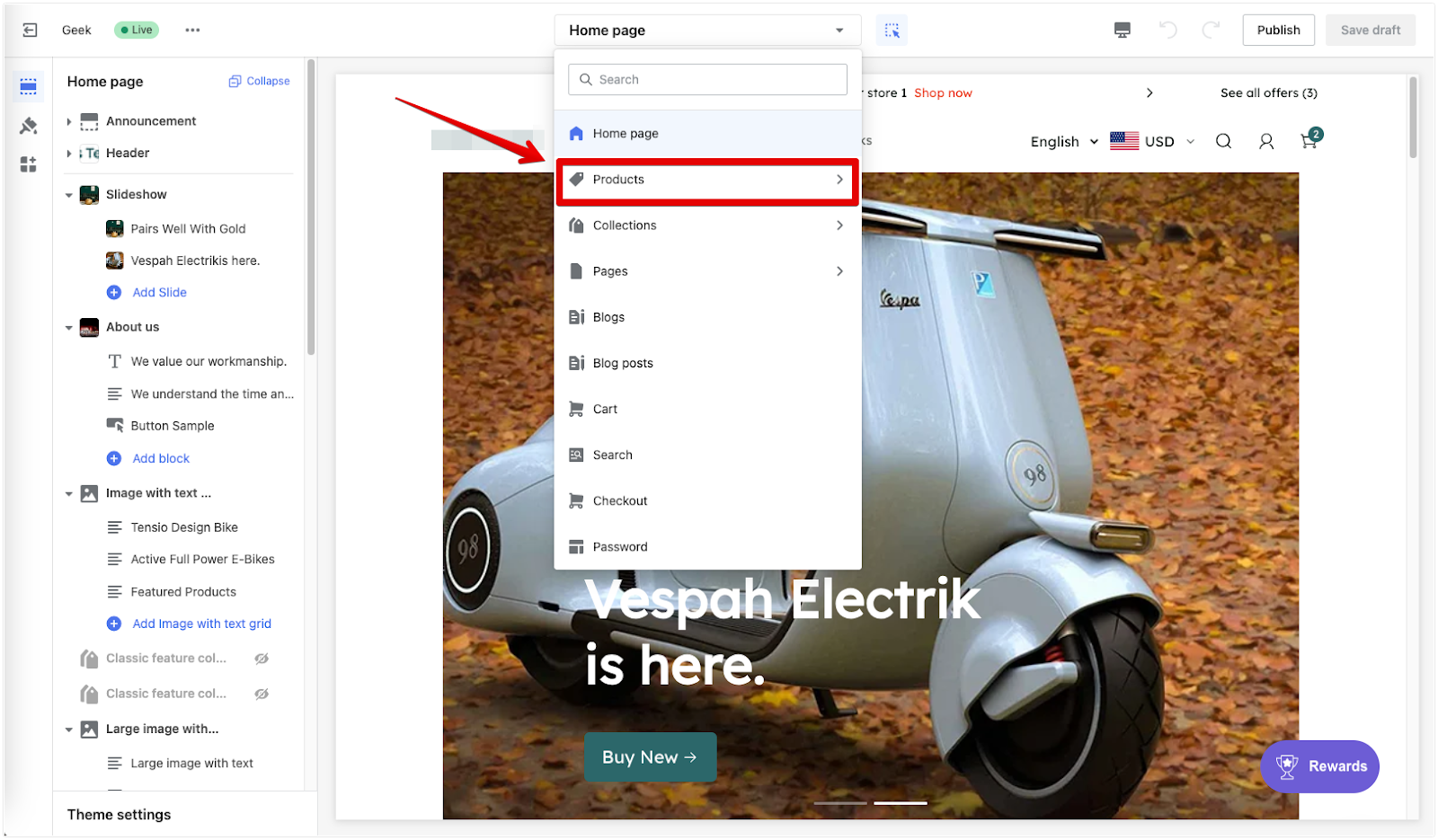Click the second slideshow indicator bar
This screenshot has height=840, width=1438.
click(x=901, y=803)
